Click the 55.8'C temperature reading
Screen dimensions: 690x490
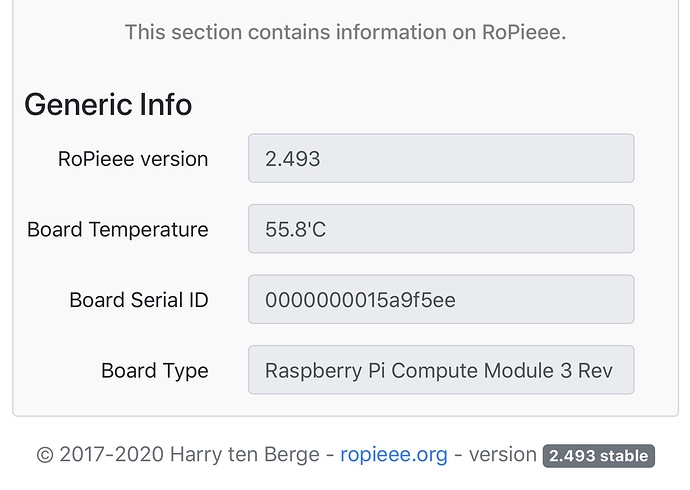click(x=295, y=230)
